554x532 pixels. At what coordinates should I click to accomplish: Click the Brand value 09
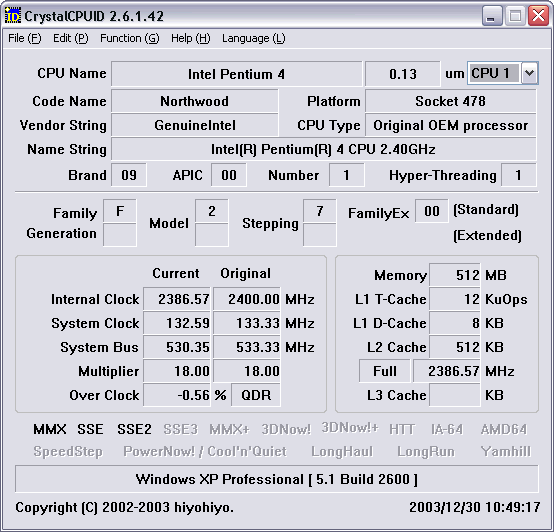click(129, 175)
